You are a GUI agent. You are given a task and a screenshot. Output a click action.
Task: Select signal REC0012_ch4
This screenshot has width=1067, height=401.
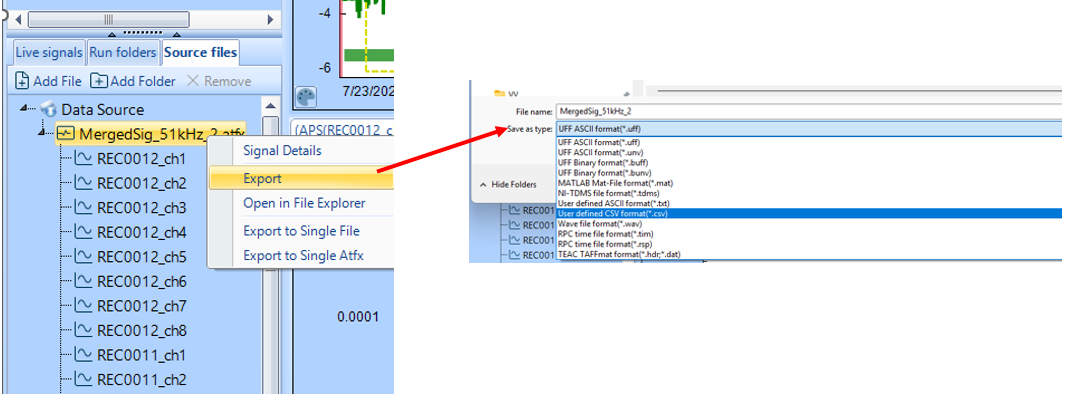(x=142, y=232)
